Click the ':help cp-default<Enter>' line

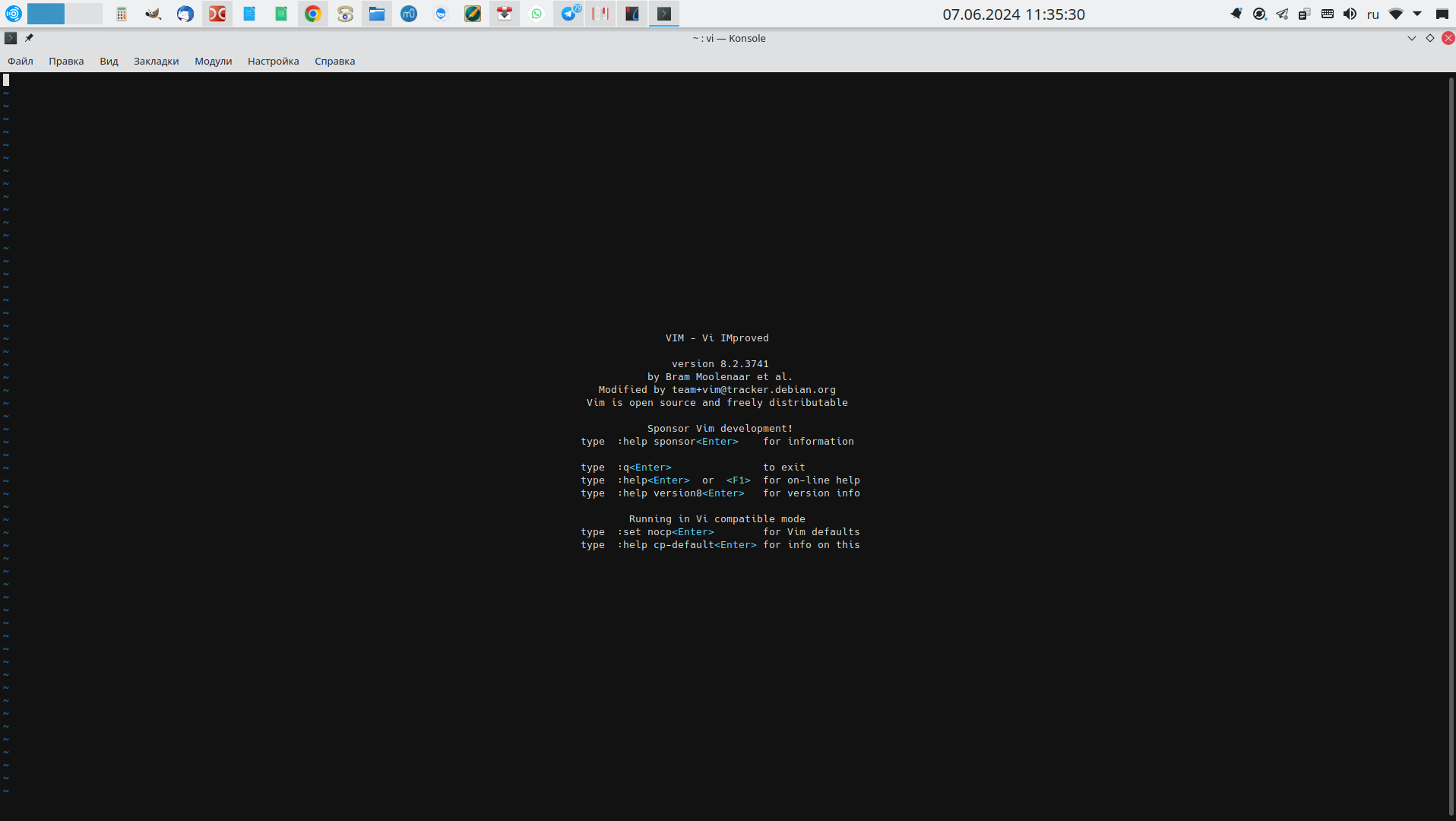pos(720,545)
